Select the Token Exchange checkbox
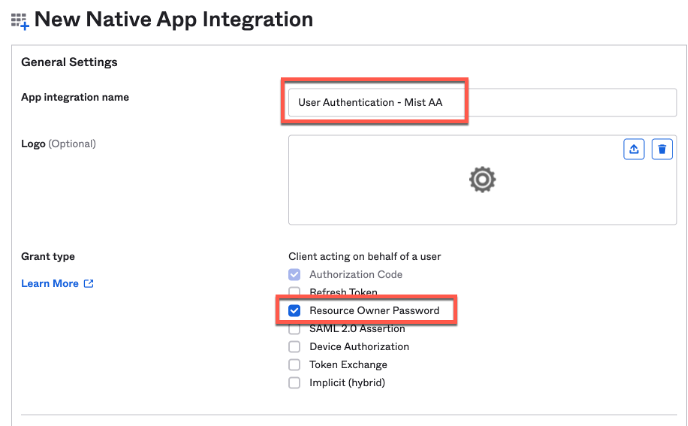The width and height of the screenshot is (688, 426). tap(294, 364)
